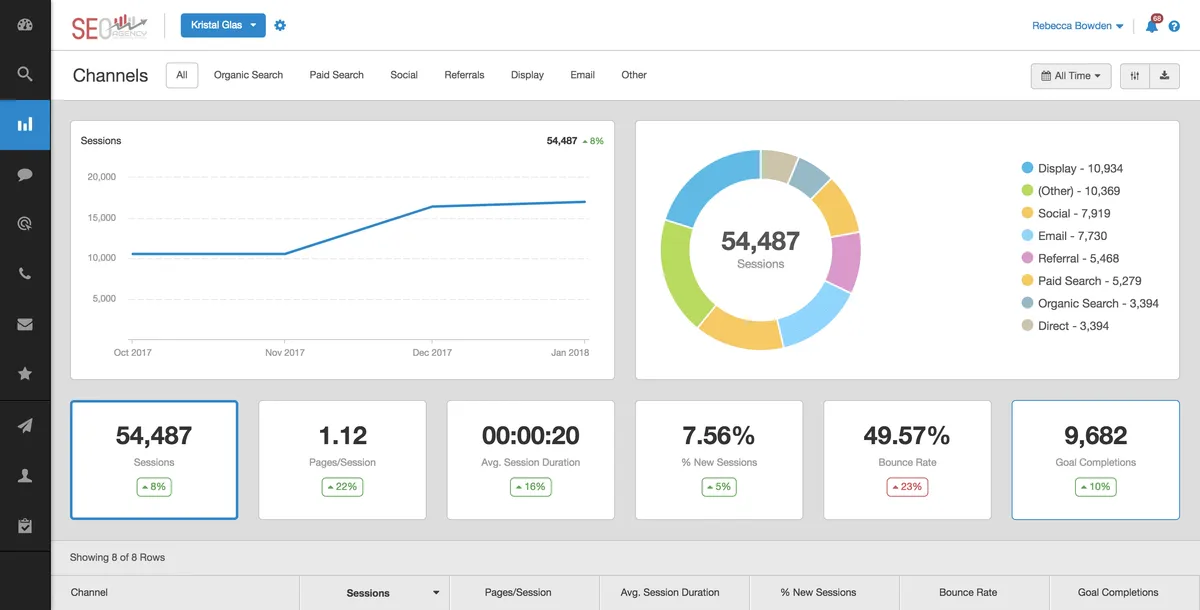Image resolution: width=1200 pixels, height=610 pixels.
Task: Open the Kristal Glas campaign dropdown
Action: click(x=223, y=25)
